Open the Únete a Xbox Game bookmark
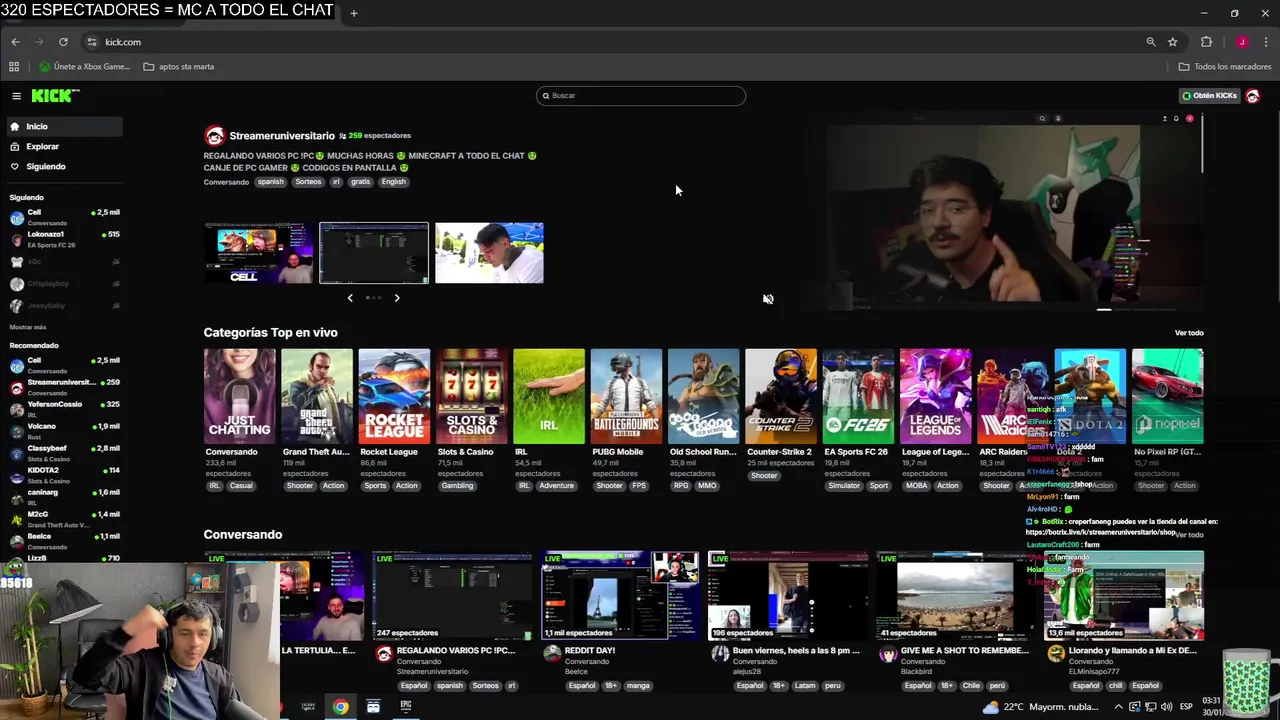 [x=85, y=67]
